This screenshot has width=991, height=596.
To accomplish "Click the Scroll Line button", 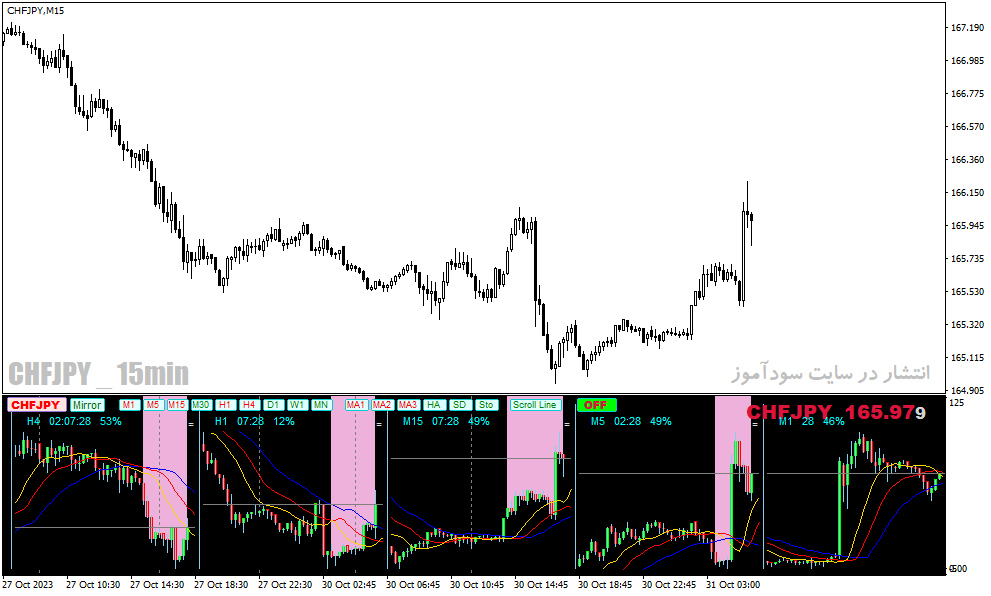I will pyautogui.click(x=535, y=405).
